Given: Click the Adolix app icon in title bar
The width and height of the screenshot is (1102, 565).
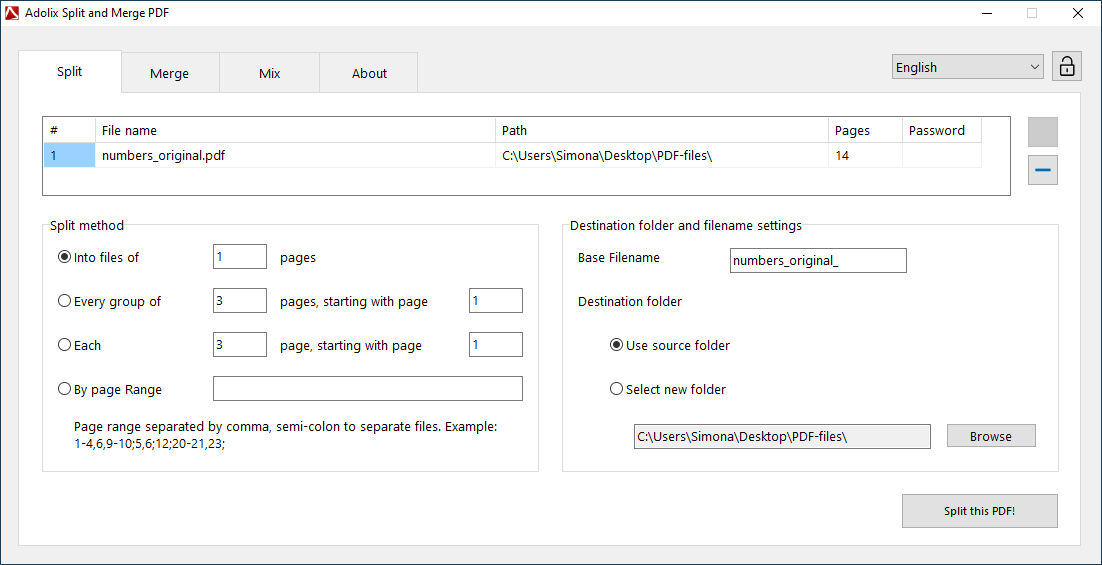Looking at the screenshot, I should pos(12,13).
